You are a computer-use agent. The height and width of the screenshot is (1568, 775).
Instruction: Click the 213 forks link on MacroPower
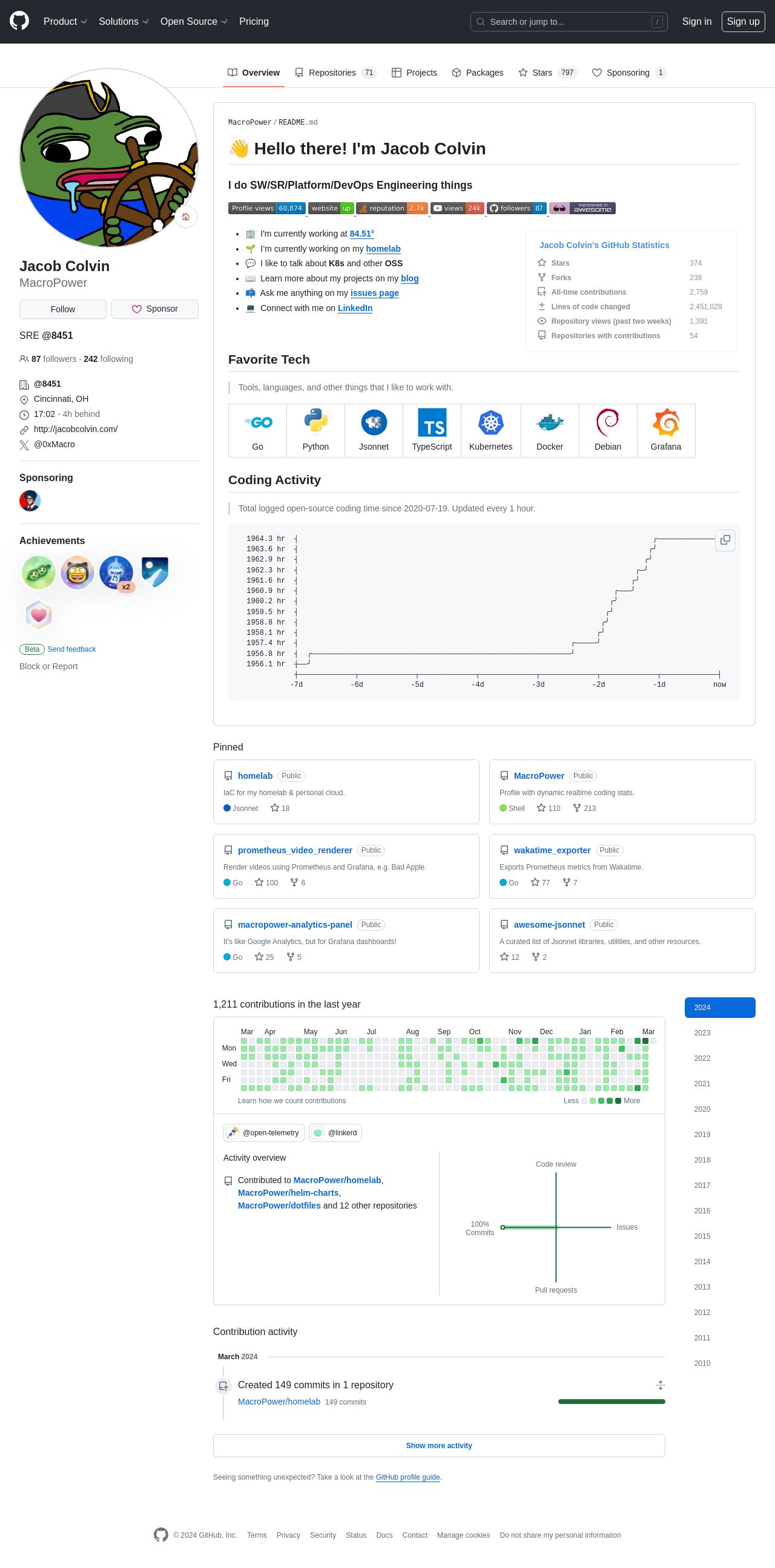coord(584,809)
